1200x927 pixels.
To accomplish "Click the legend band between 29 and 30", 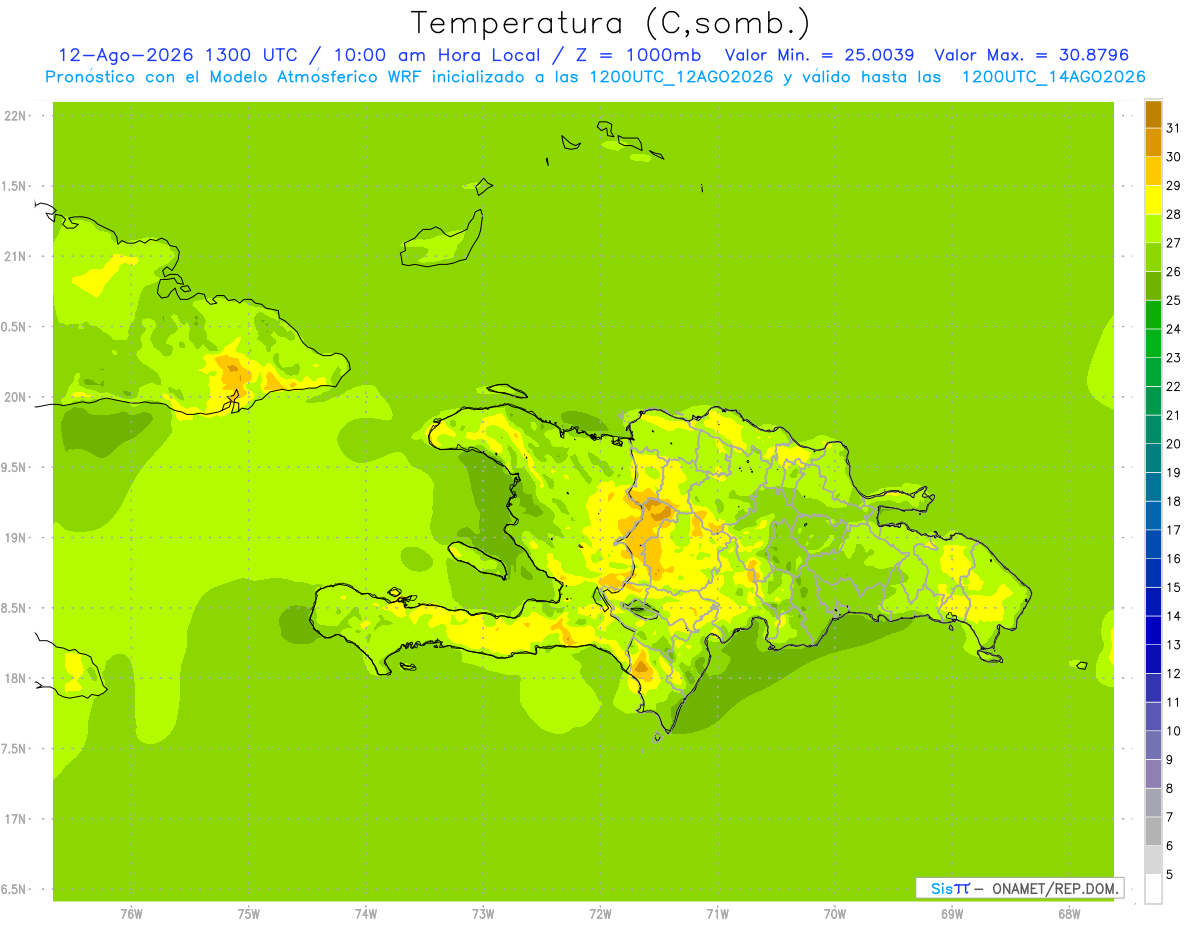I will point(1153,172).
